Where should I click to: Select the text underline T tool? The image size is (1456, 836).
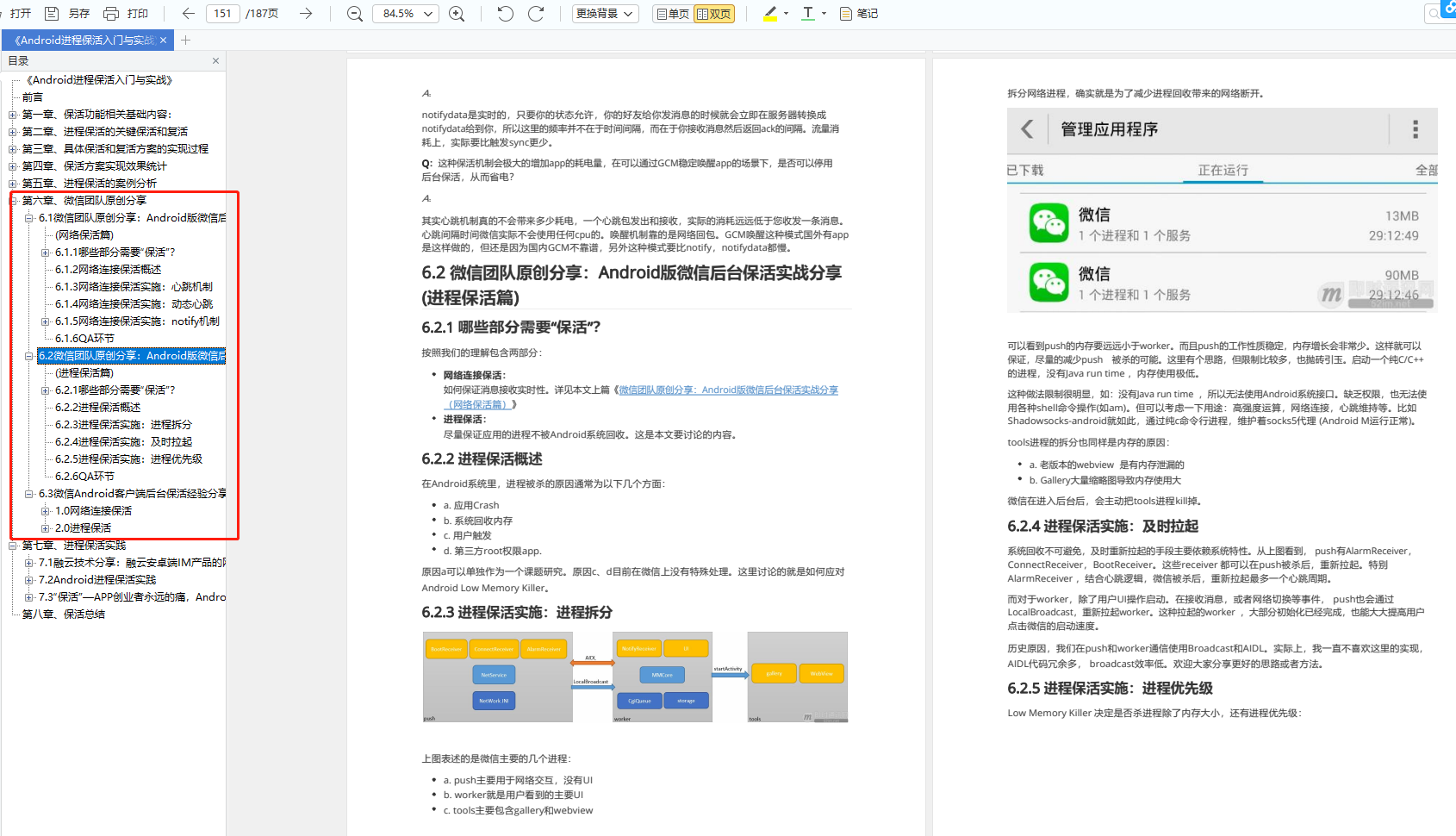coord(808,14)
